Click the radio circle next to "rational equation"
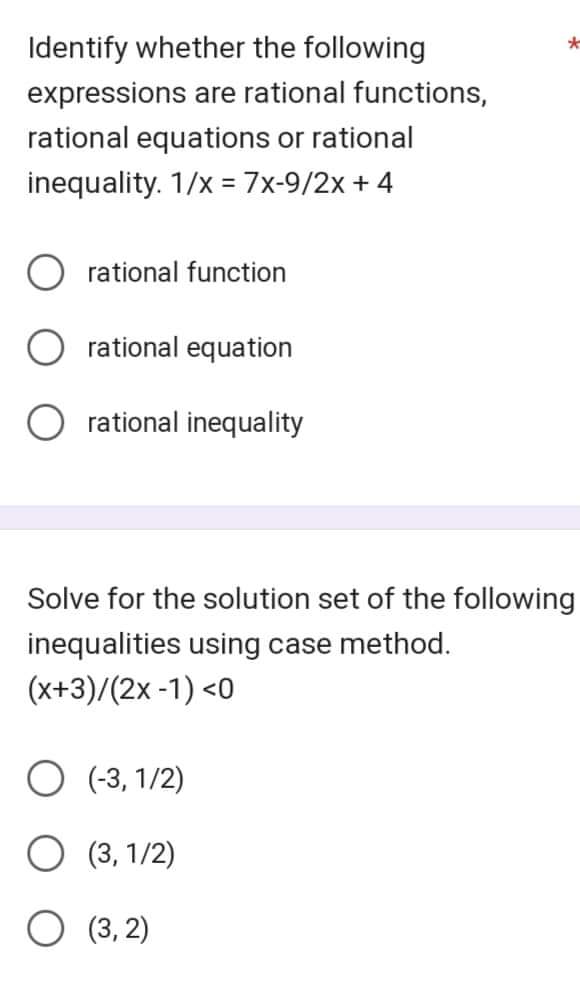Screen dimensions: 580x1000 46,347
